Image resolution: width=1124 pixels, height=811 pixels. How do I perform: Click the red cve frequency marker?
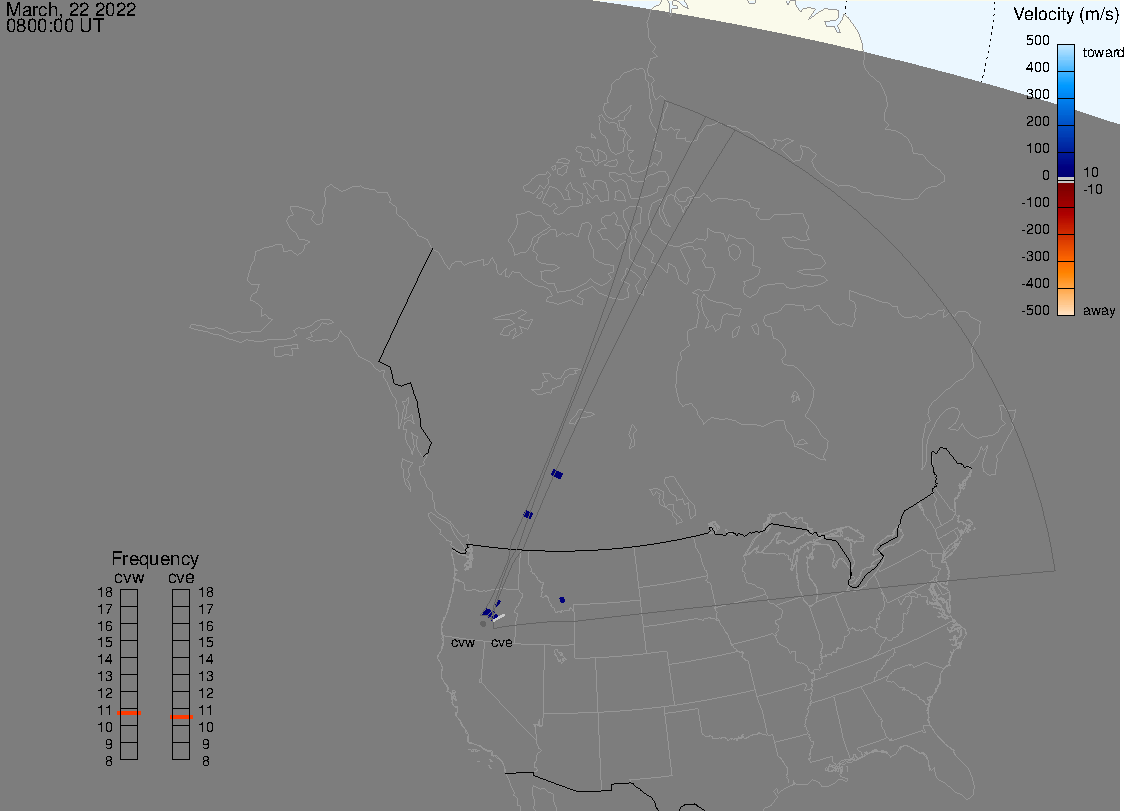181,717
